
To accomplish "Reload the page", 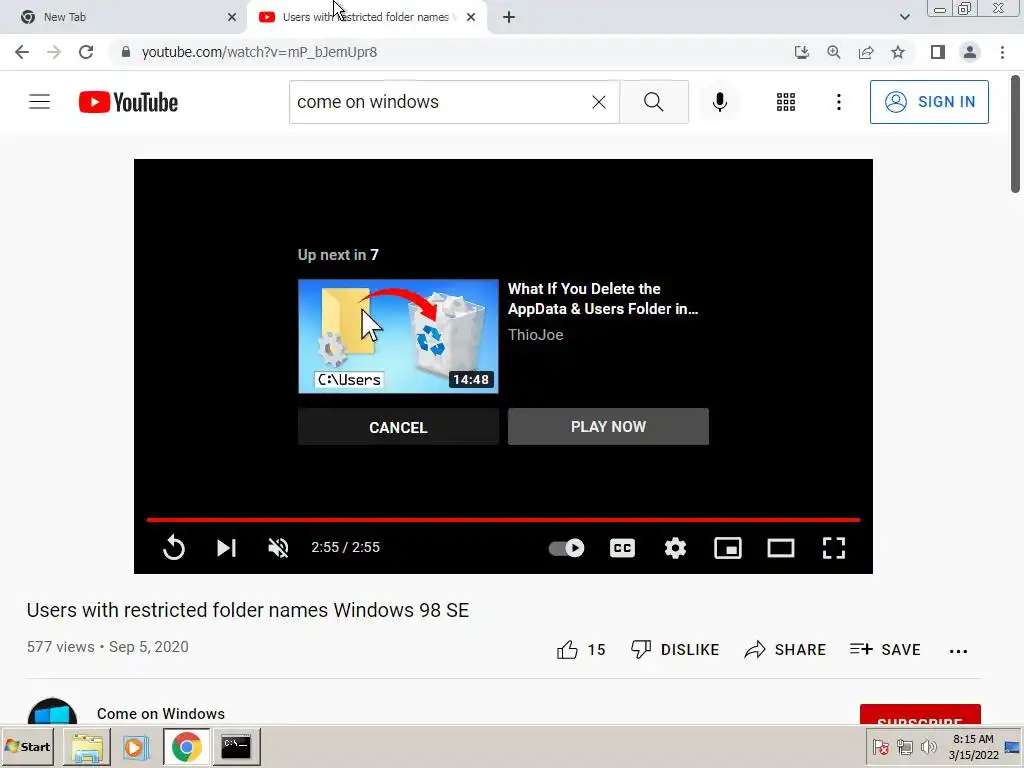I will click(86, 52).
